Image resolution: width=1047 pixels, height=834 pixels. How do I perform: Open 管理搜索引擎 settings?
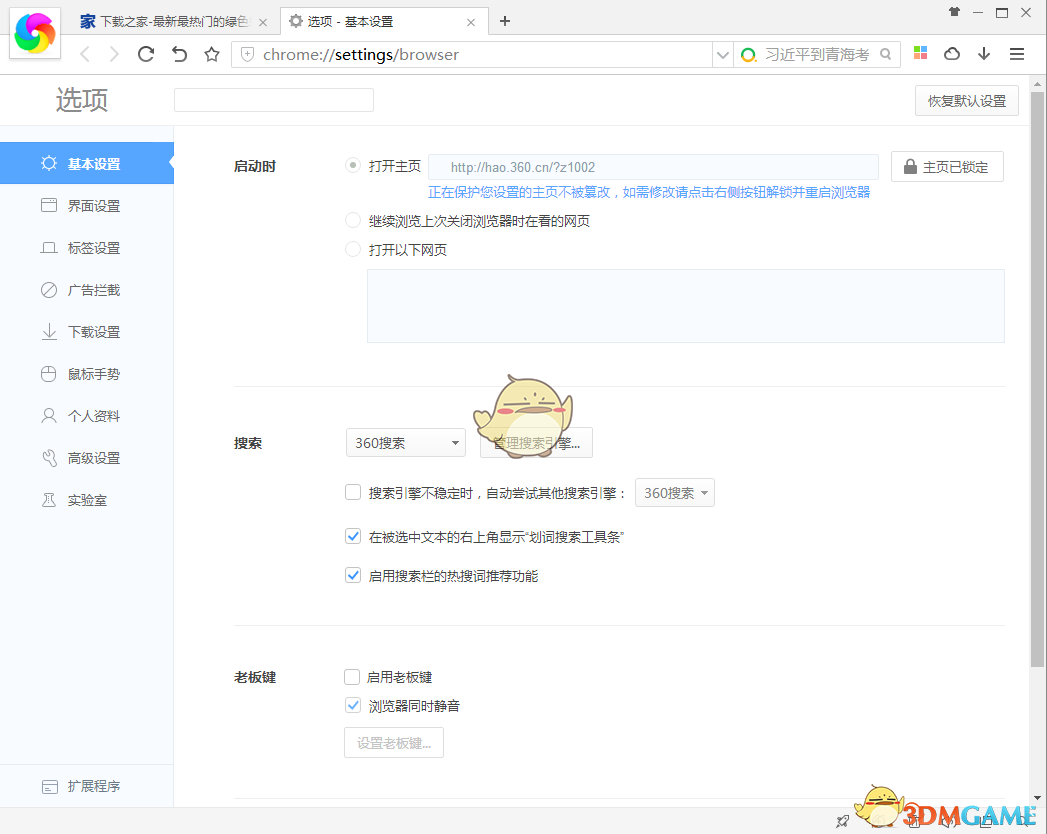[x=536, y=442]
